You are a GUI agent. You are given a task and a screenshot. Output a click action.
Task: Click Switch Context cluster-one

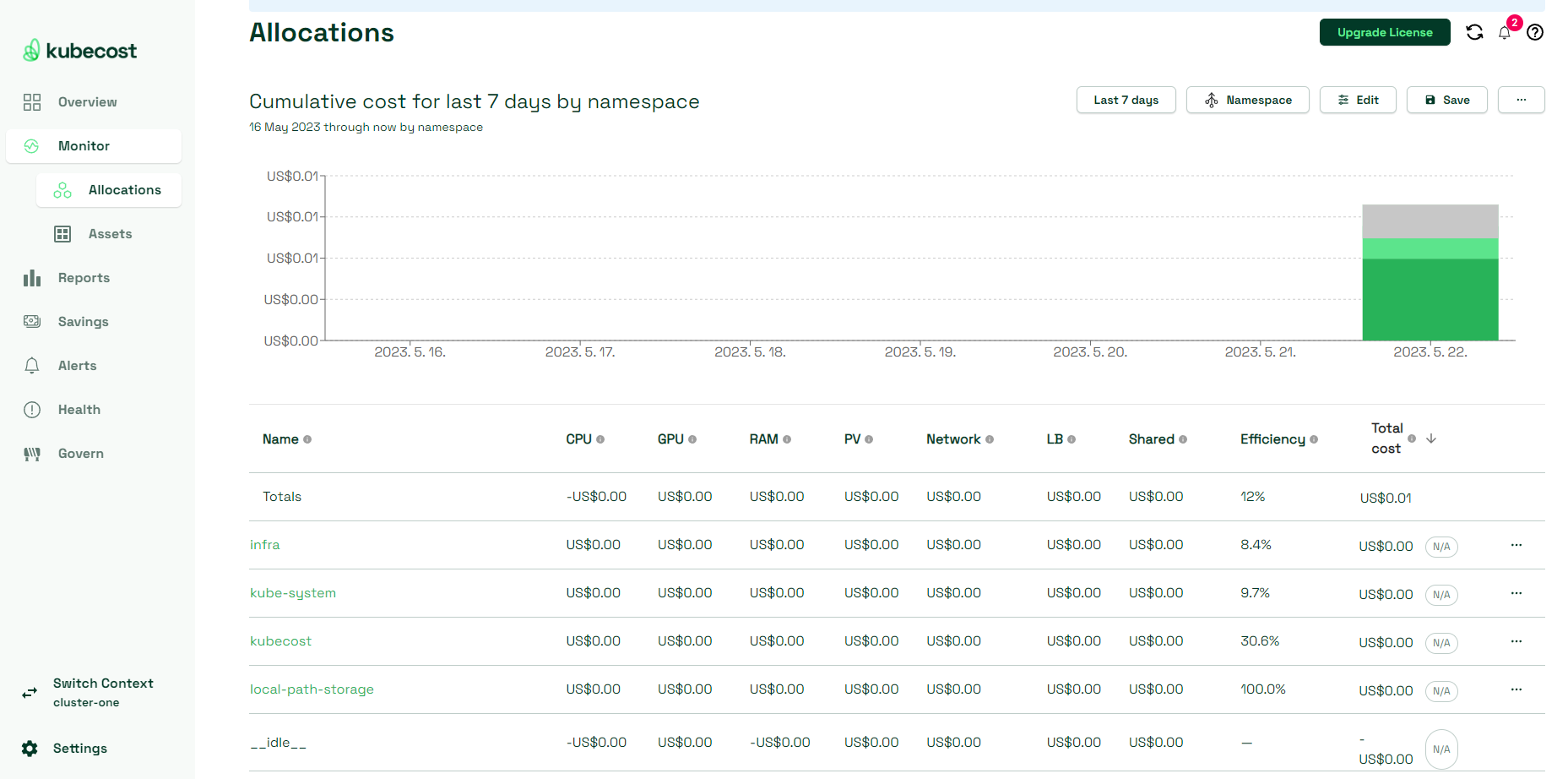click(103, 693)
